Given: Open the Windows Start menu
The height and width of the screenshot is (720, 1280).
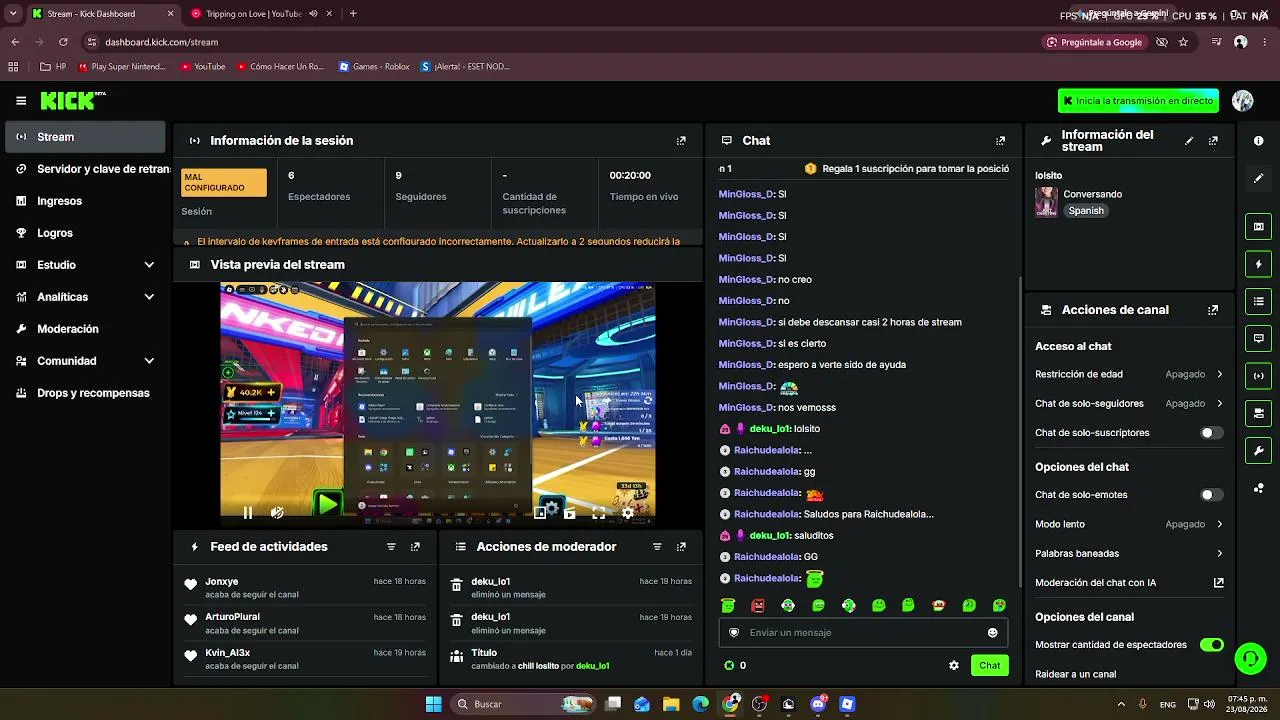Looking at the screenshot, I should point(433,704).
